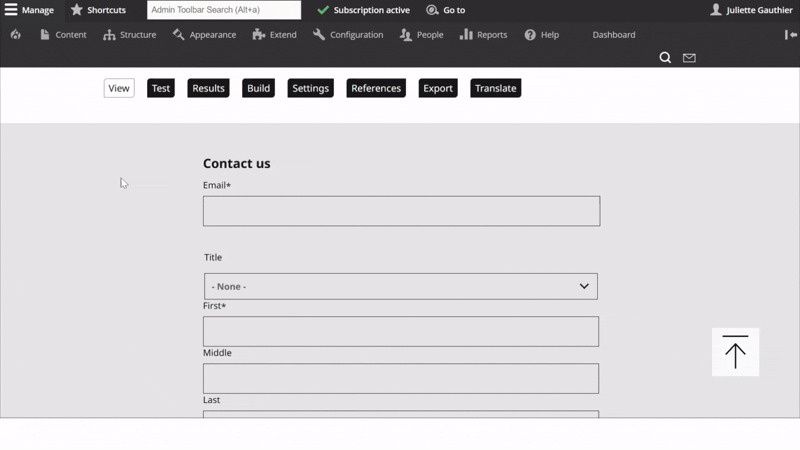This screenshot has height=450, width=800.
Task: Open the Go to menu
Action: (446, 10)
